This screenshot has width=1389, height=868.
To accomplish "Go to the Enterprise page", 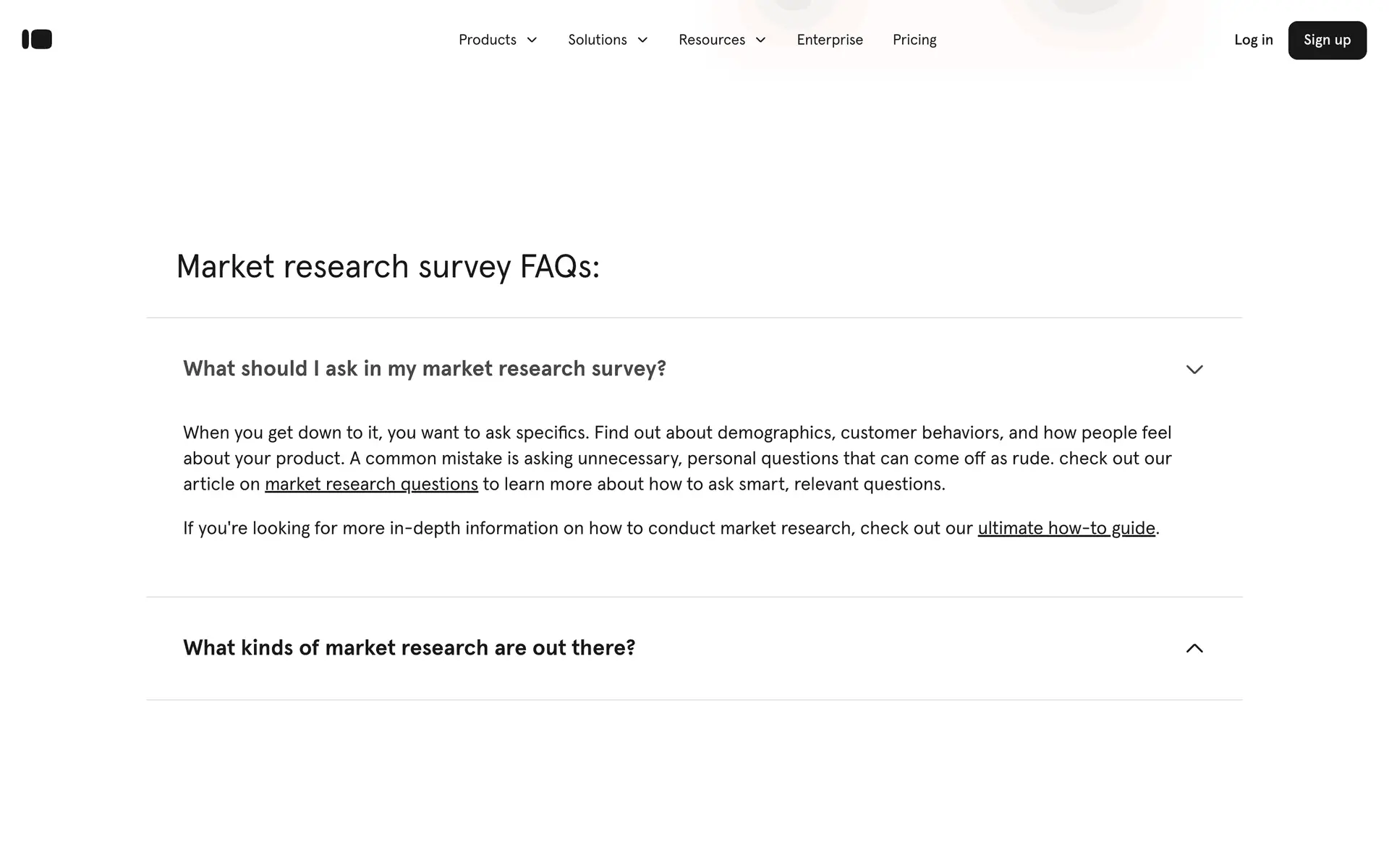I will (830, 41).
